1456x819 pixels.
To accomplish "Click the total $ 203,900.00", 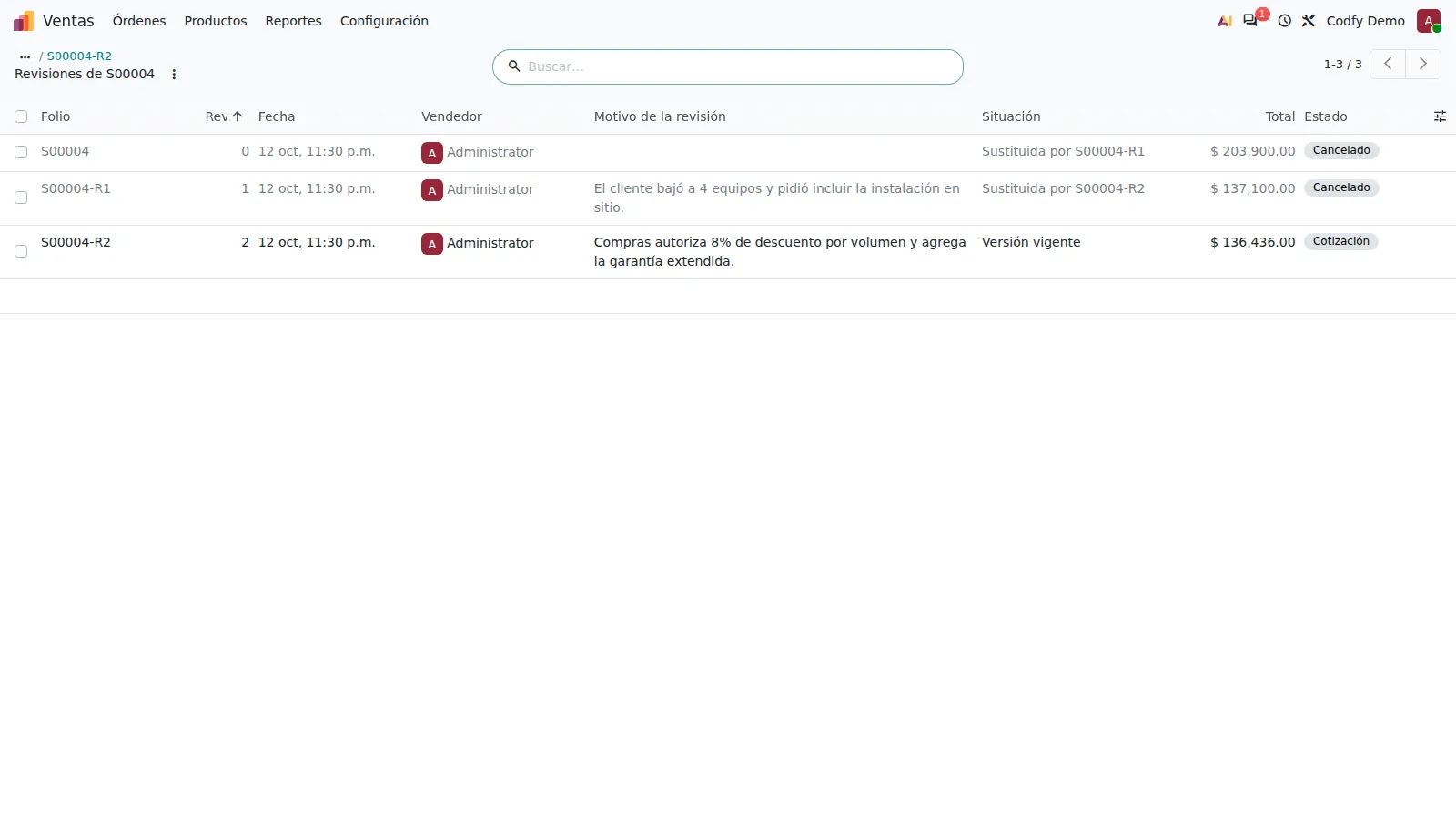I will (1252, 151).
